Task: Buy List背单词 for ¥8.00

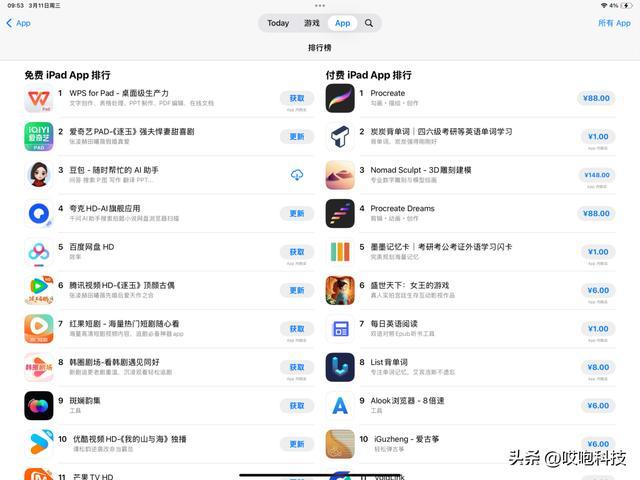Action: click(598, 367)
